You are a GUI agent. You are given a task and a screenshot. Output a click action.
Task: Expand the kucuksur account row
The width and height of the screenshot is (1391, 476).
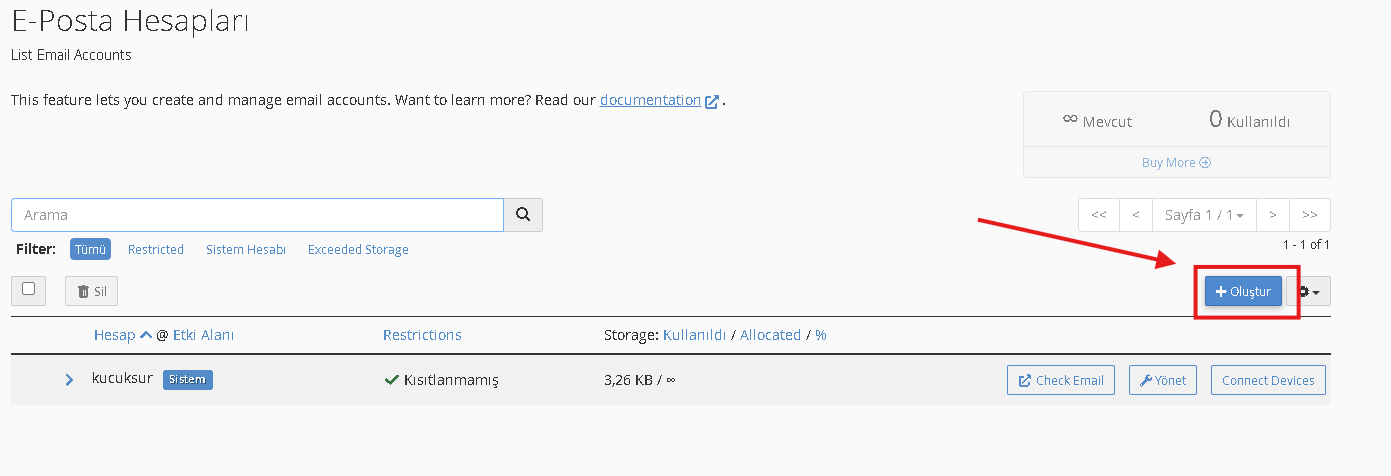[x=69, y=380]
